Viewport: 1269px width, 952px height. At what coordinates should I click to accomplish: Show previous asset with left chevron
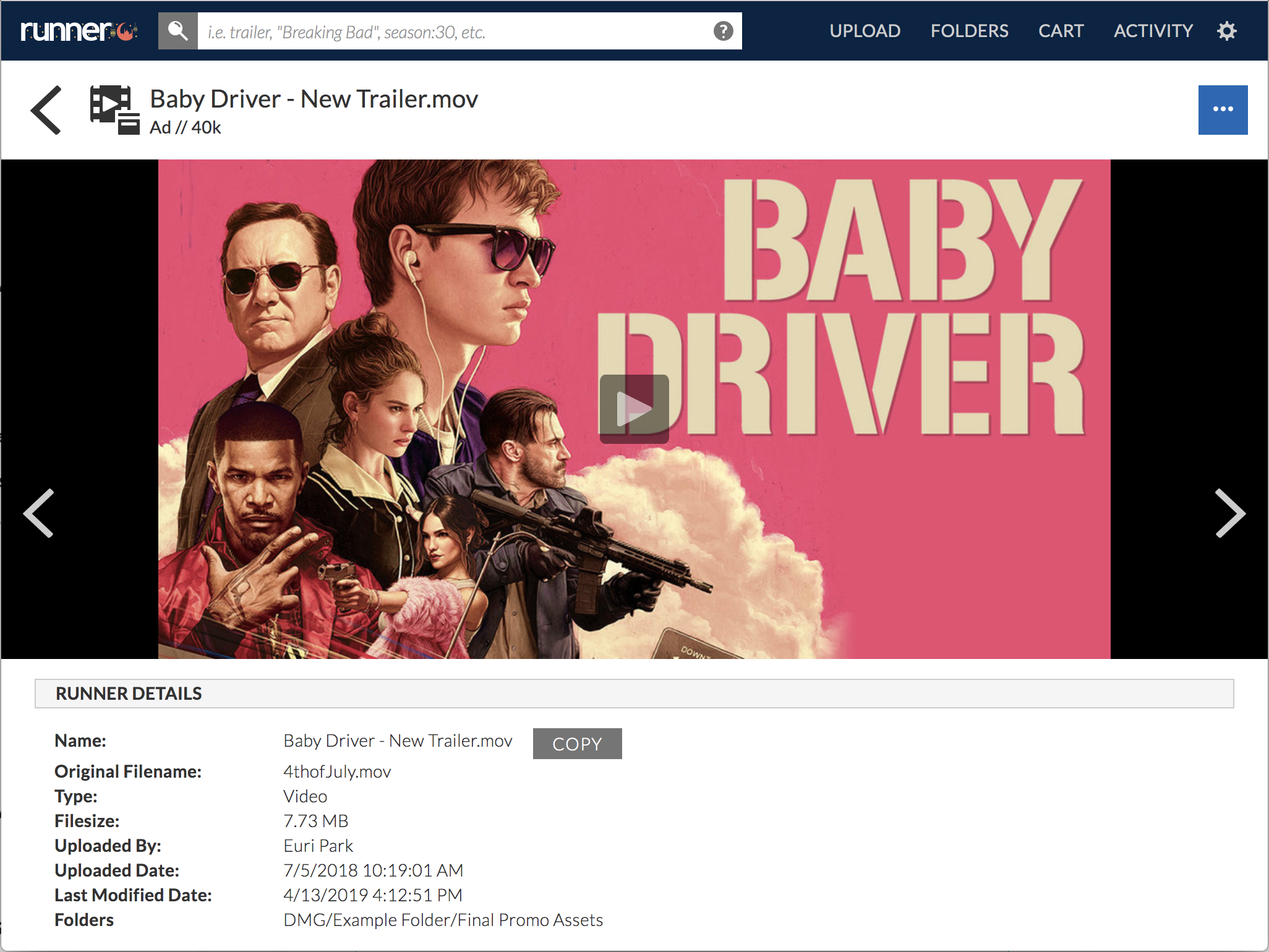(x=38, y=513)
